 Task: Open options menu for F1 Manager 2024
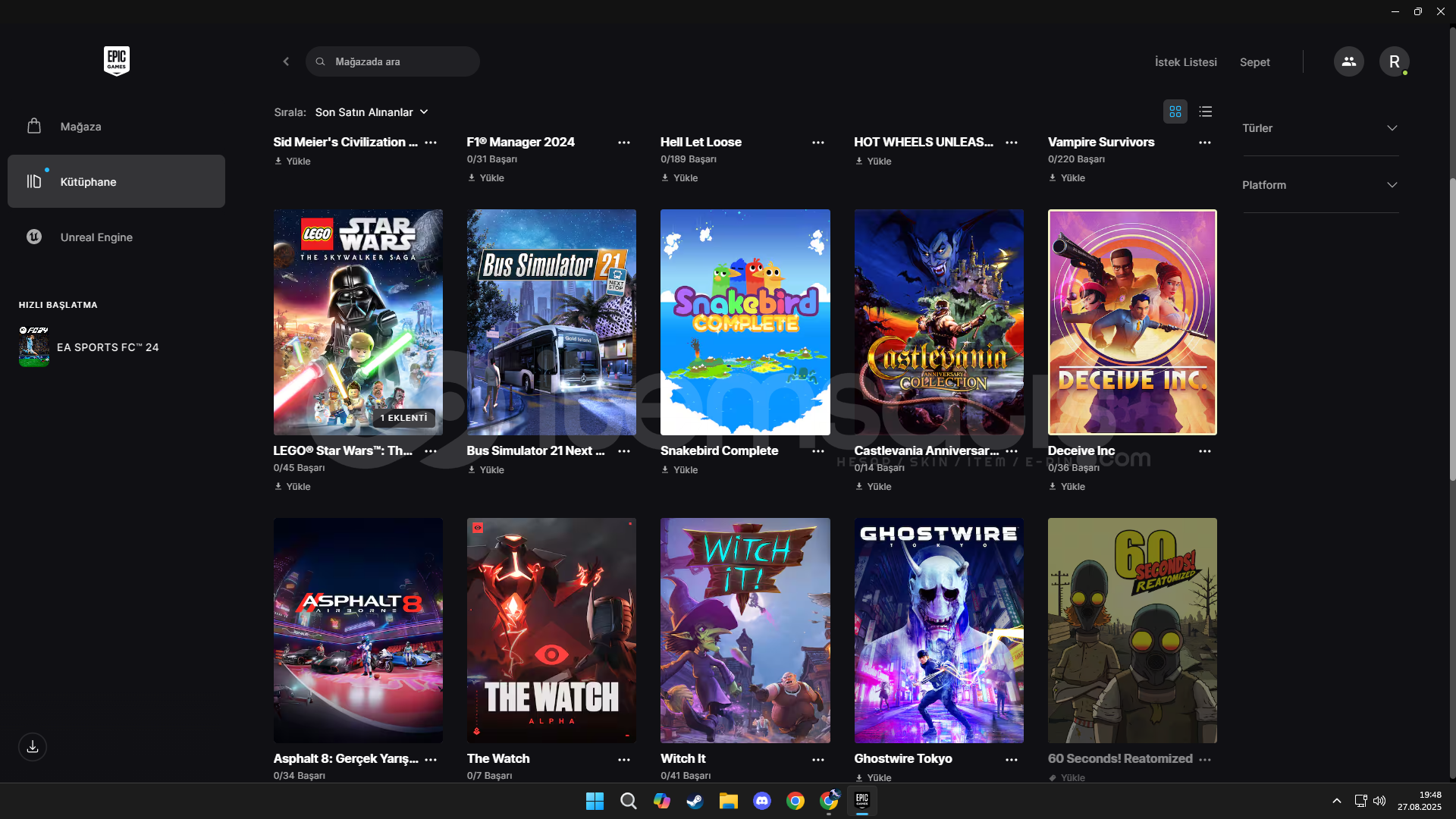[x=624, y=143]
